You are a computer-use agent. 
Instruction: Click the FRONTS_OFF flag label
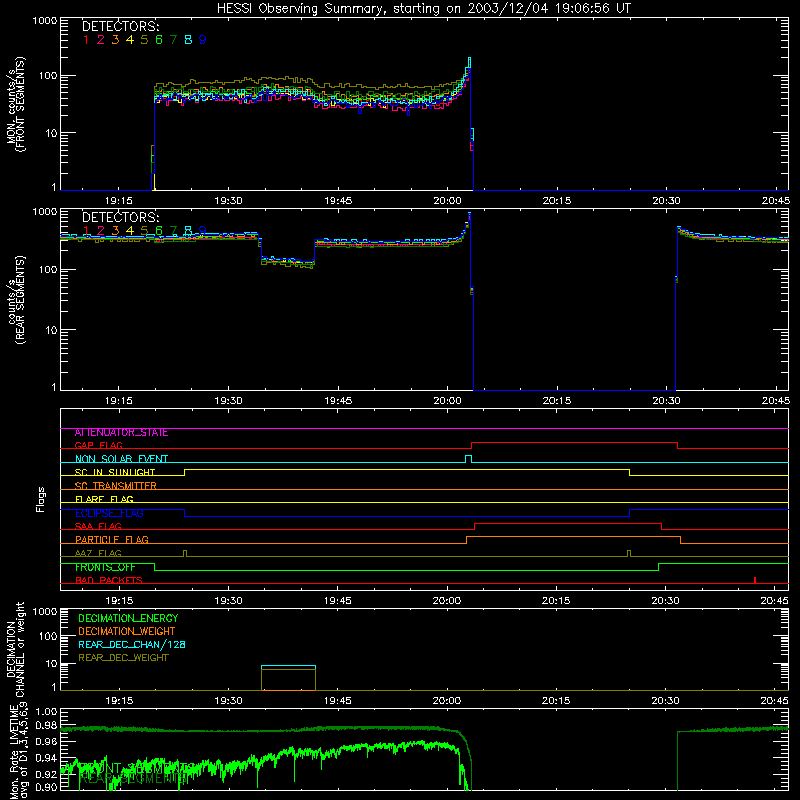[x=105, y=567]
